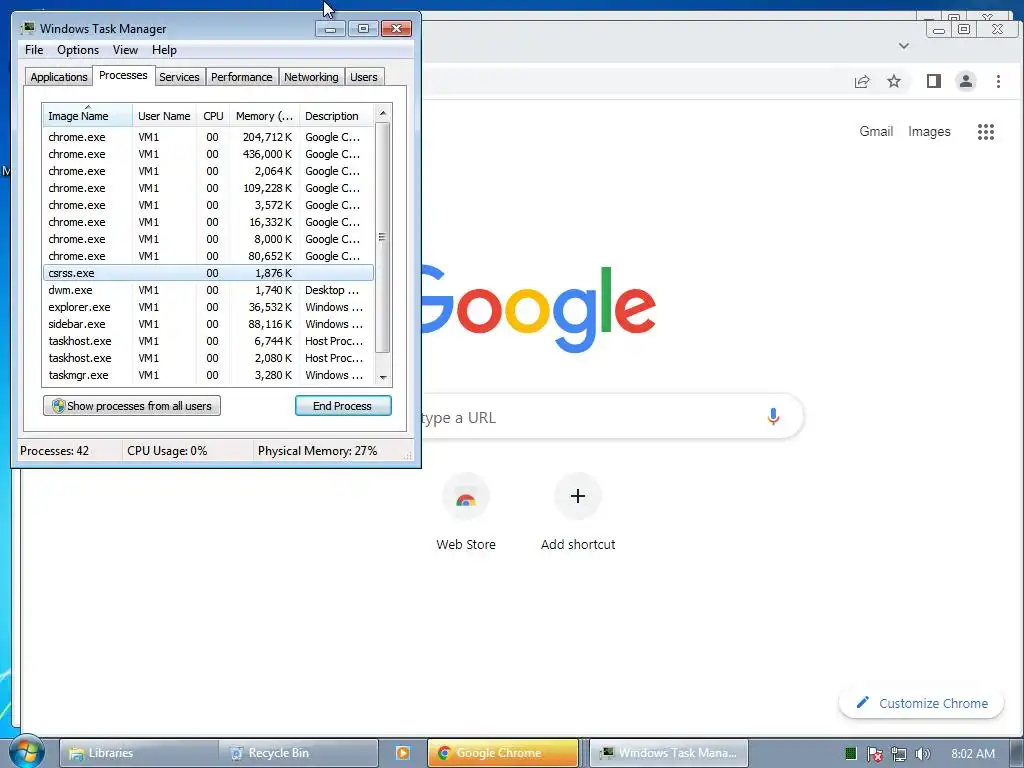
Task: Select chrome.exe using 80,652 K
Action: click(x=208, y=256)
